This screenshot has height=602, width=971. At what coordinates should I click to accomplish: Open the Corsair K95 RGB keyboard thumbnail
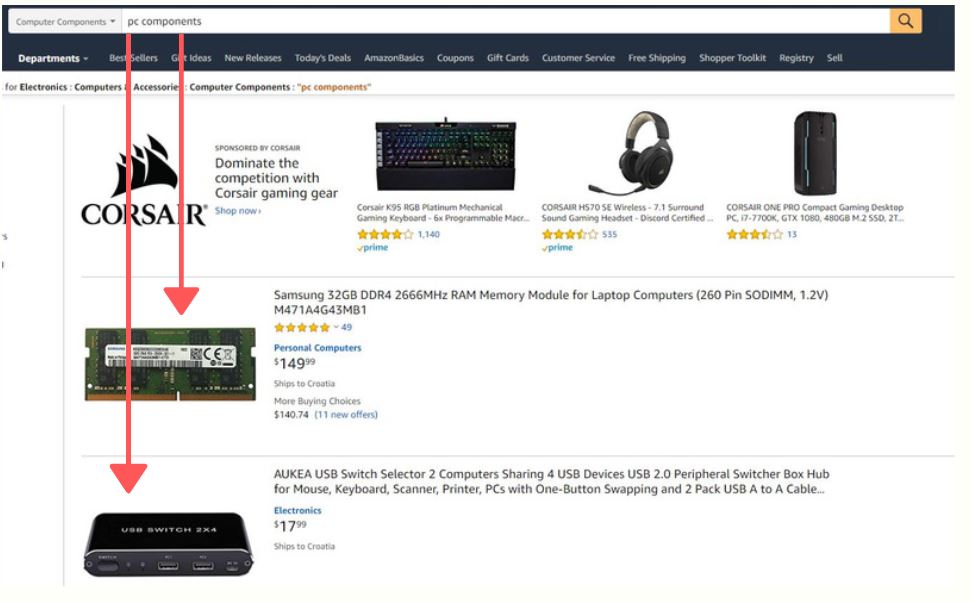point(446,155)
